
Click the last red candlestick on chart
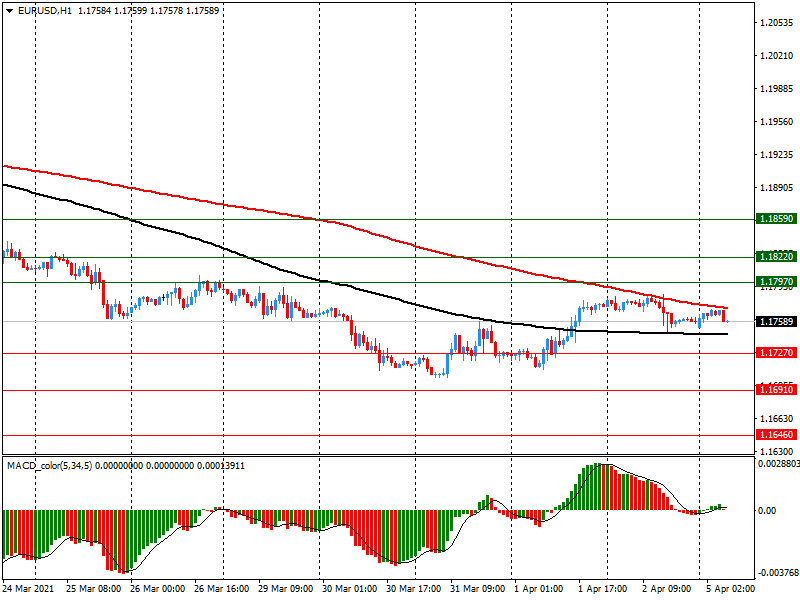[724, 316]
